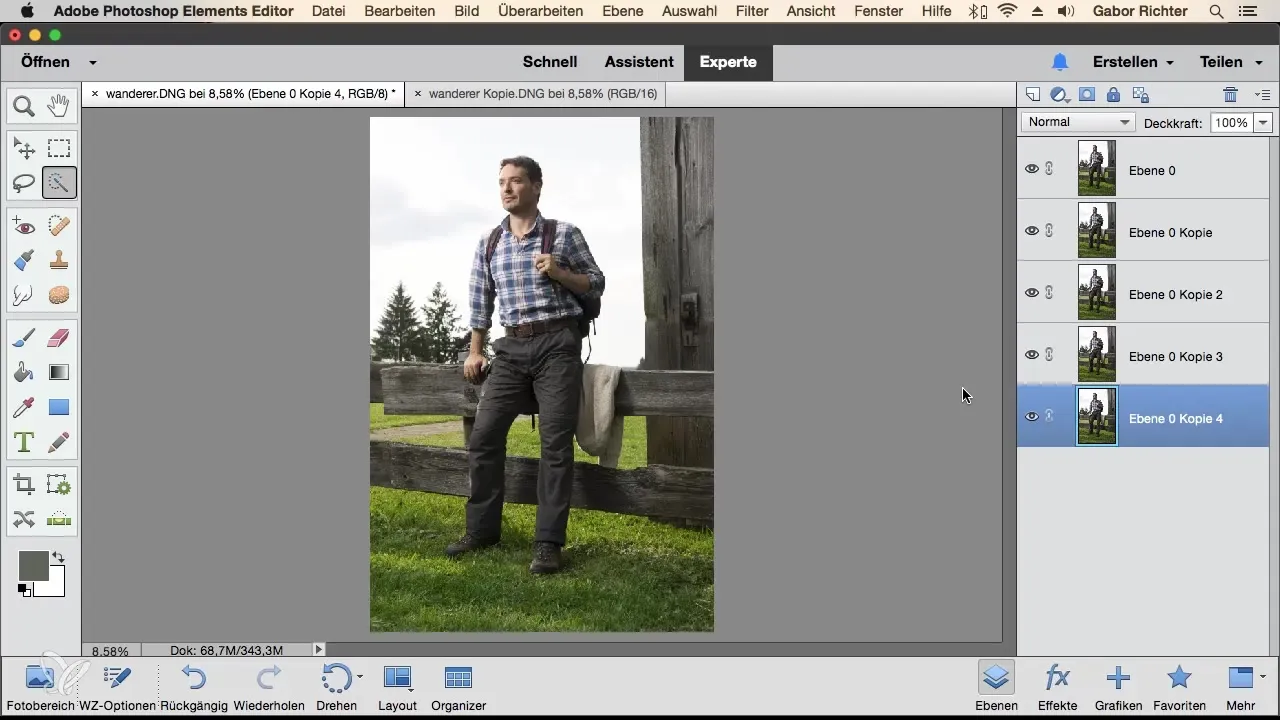Open the Fotobereich photo bin

[40, 688]
